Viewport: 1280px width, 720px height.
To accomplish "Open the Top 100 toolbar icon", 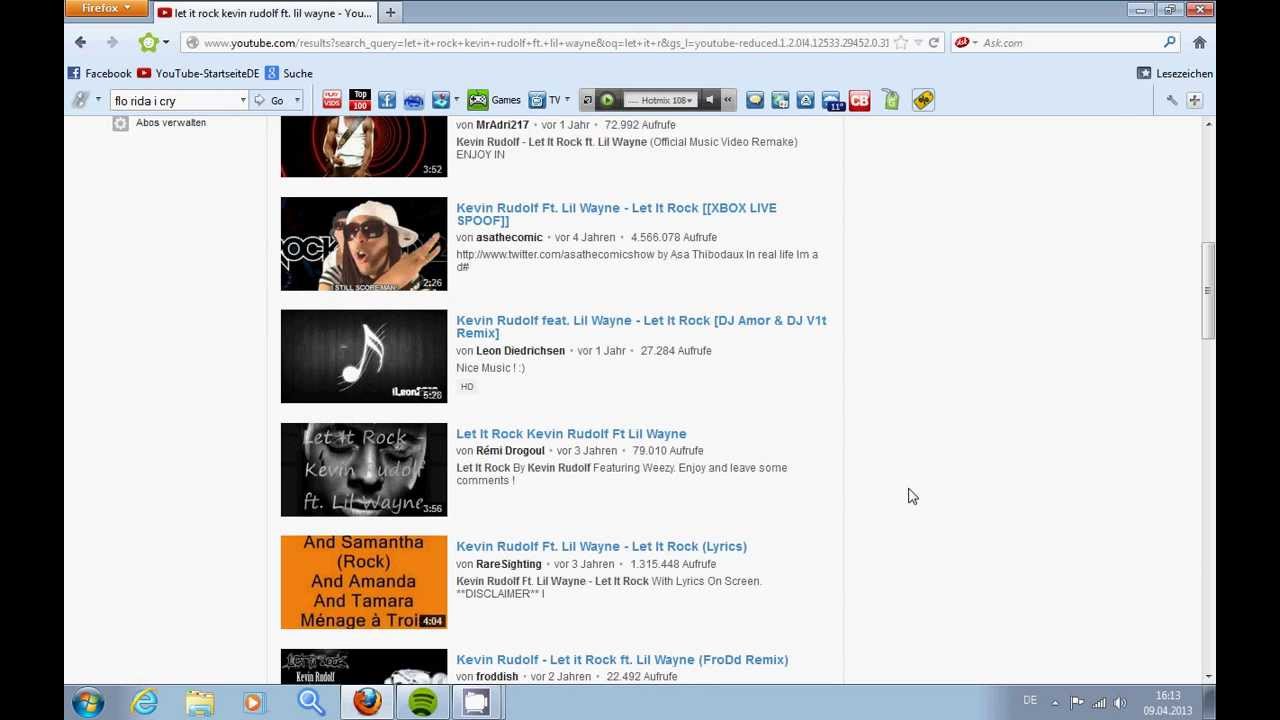I will click(x=359, y=100).
